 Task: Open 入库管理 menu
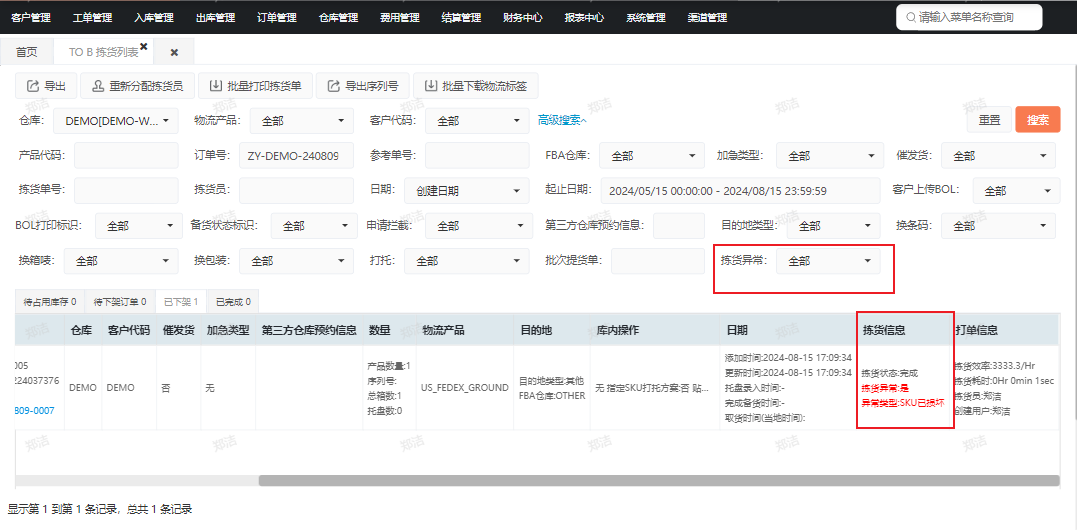point(154,17)
